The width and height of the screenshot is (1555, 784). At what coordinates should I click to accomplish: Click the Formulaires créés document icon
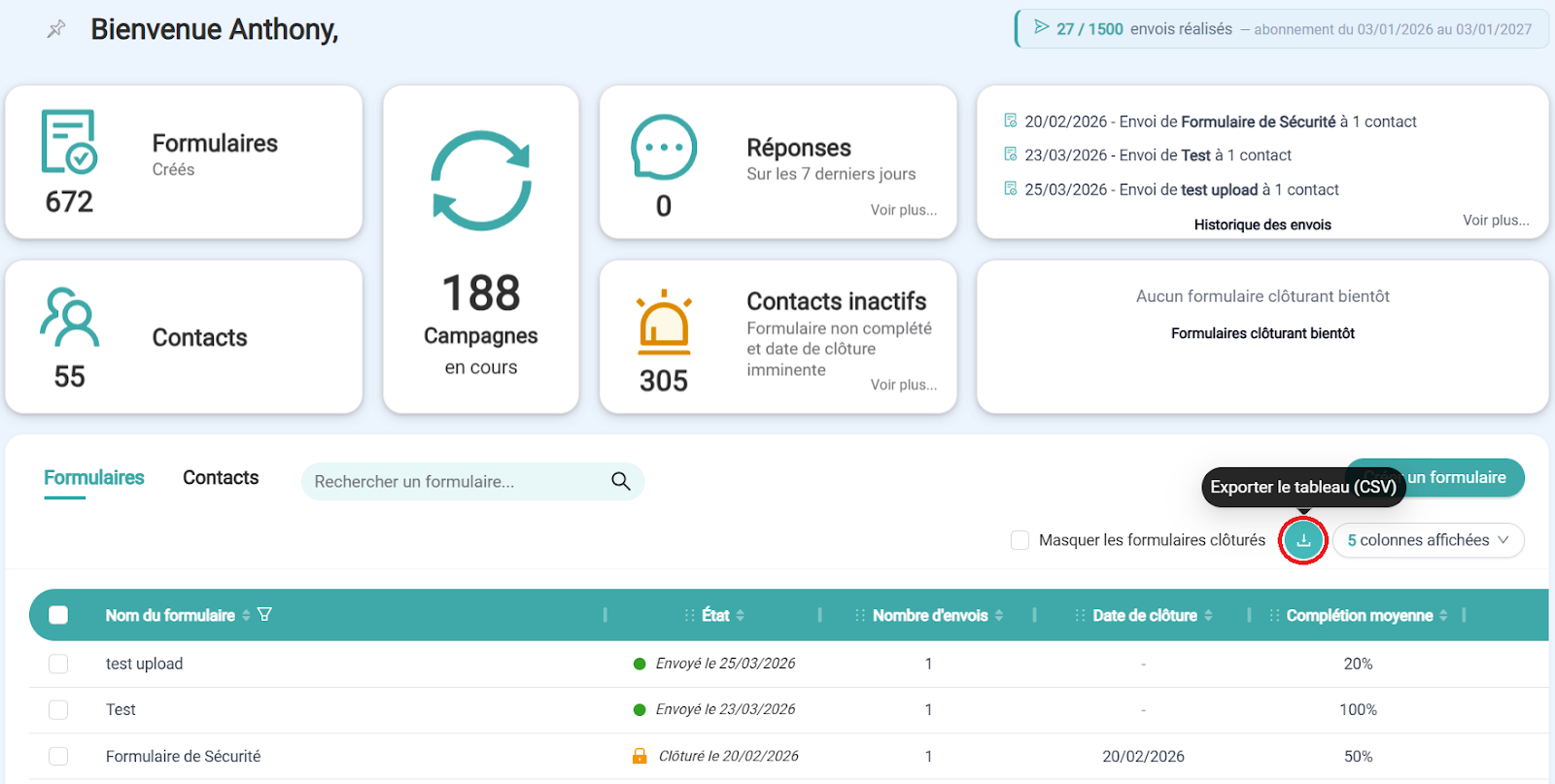(68, 142)
